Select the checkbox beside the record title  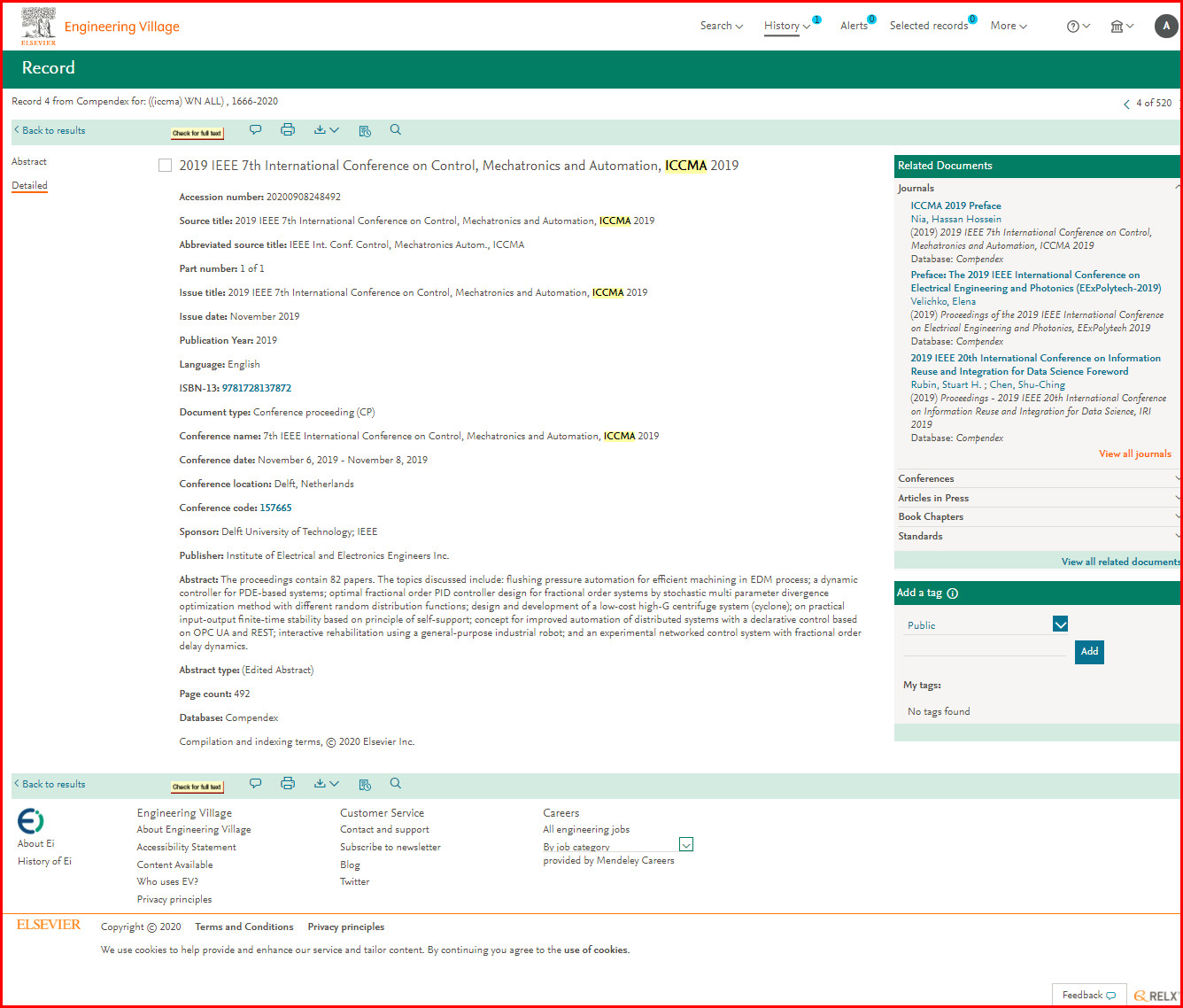[165, 166]
